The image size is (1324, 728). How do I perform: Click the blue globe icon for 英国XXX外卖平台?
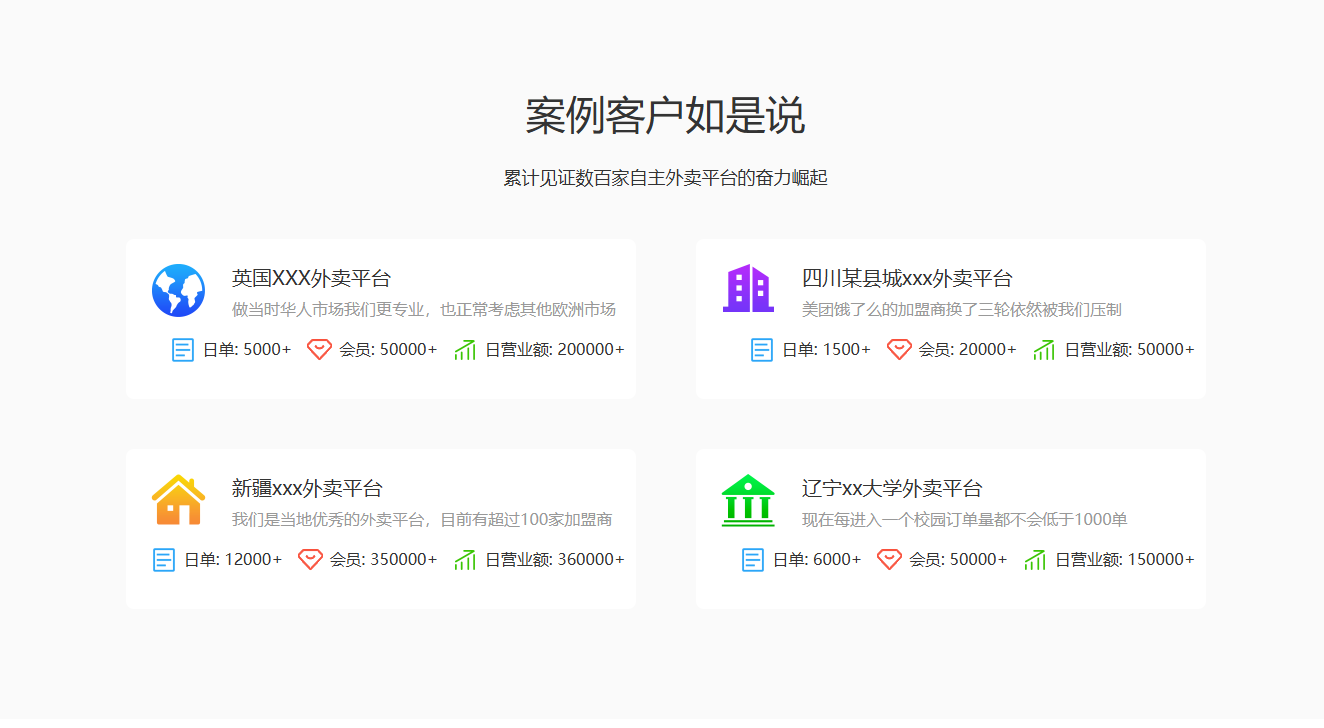click(x=178, y=290)
